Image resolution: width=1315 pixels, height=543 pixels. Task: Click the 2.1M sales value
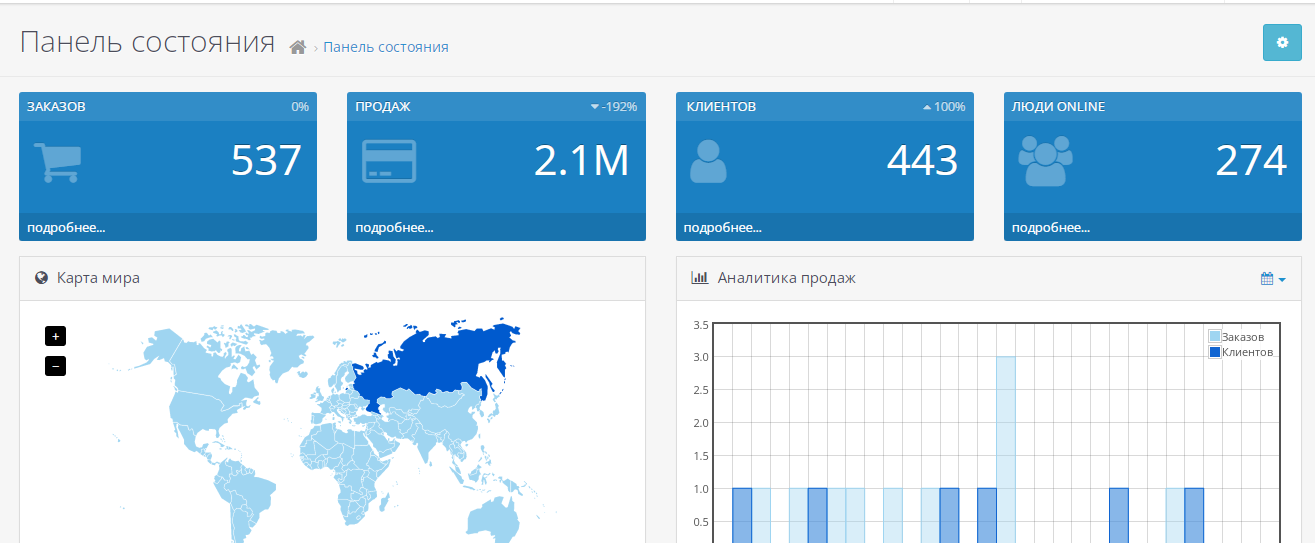click(582, 161)
